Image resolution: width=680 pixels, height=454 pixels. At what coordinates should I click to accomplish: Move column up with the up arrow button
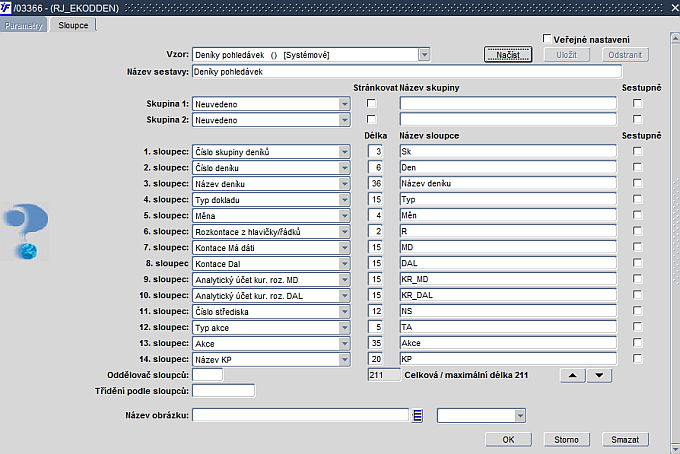572,376
